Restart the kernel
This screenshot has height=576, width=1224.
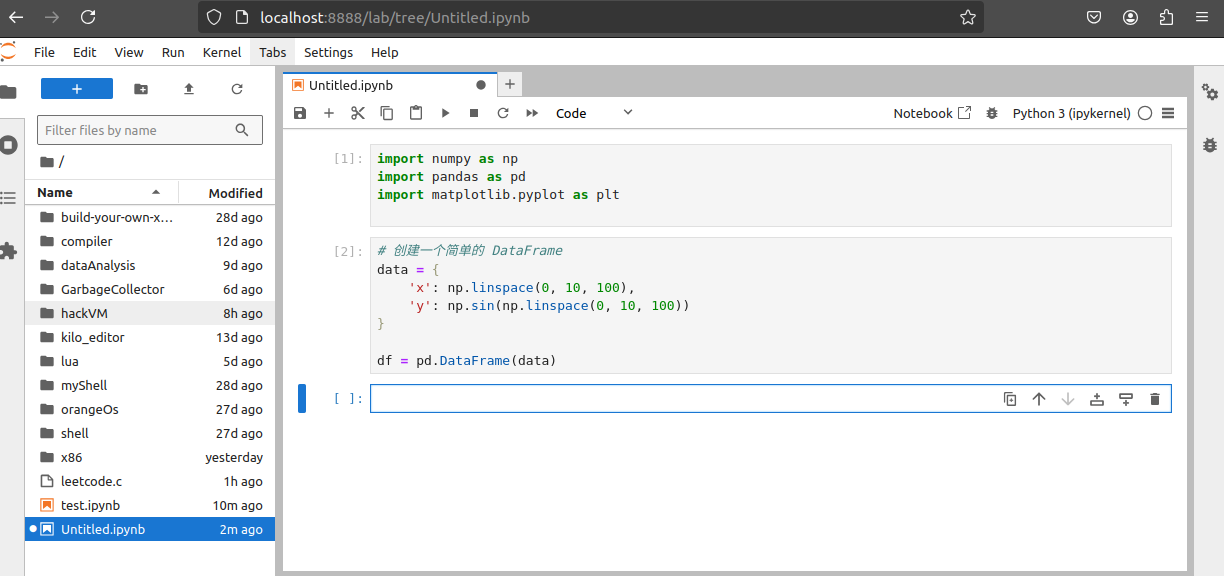(503, 113)
